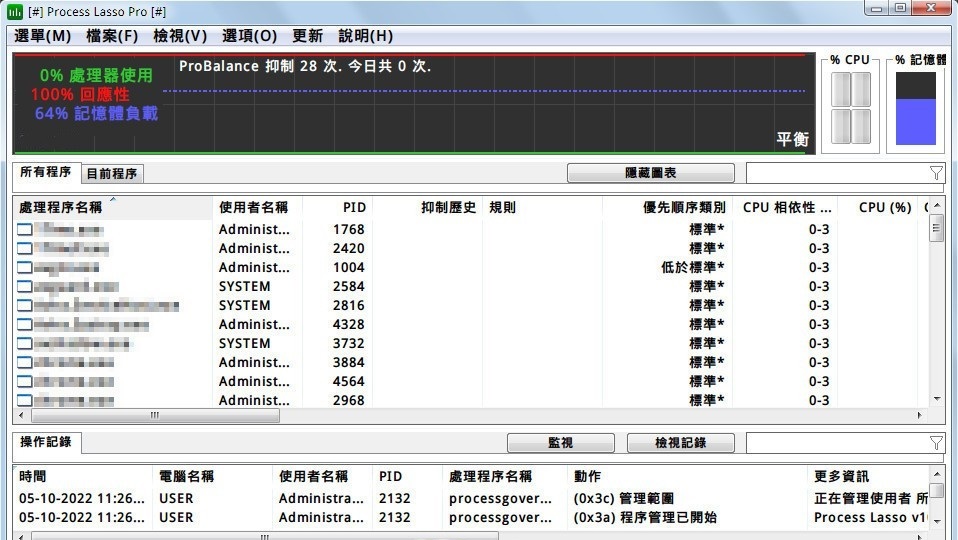This screenshot has height=540, width=958.
Task: Click the filter funnel icon in log panel
Action: click(936, 443)
